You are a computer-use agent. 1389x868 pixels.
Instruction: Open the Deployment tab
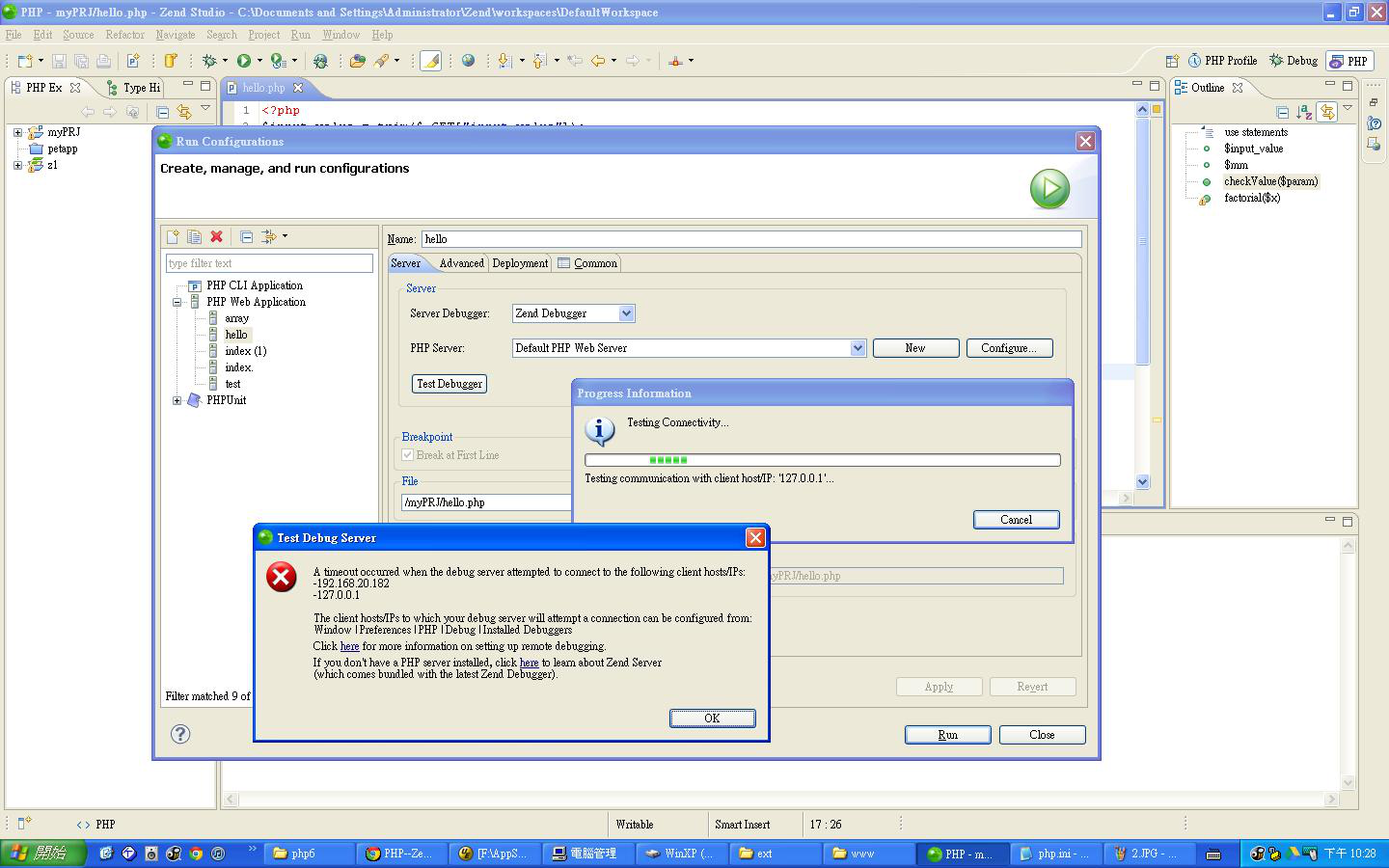coord(520,263)
